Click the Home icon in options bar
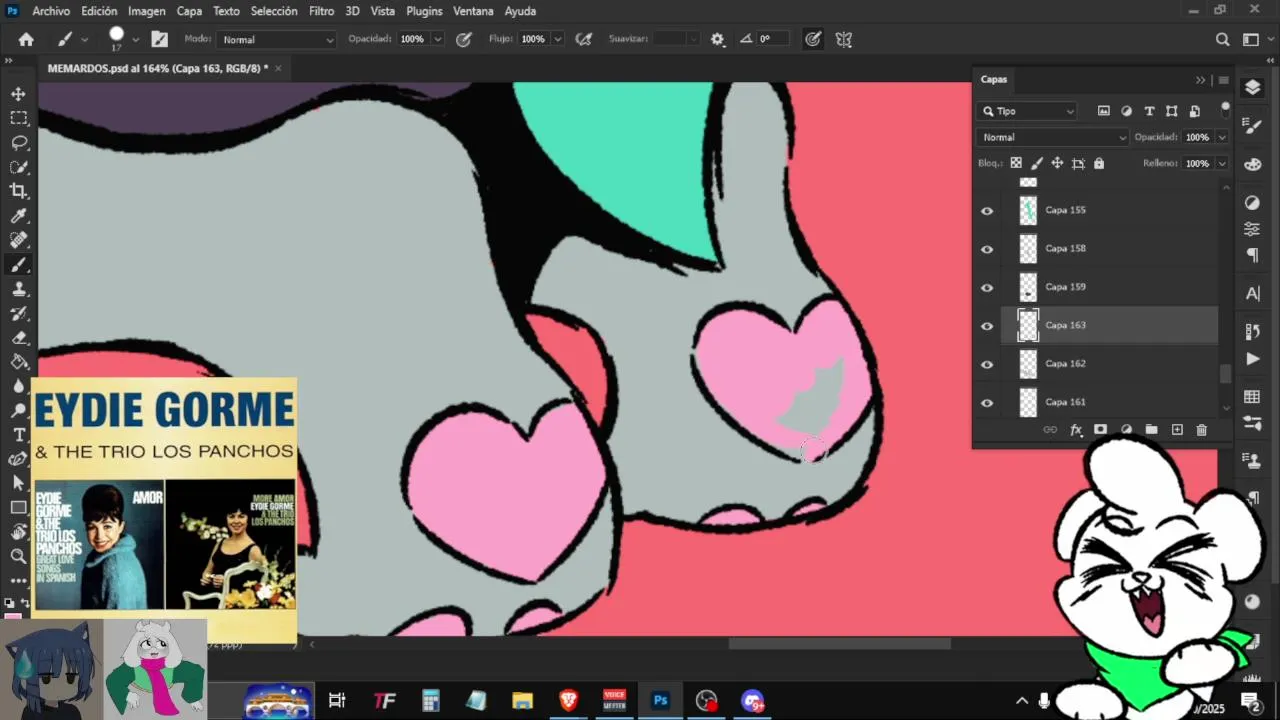The height and width of the screenshot is (720, 1280). 26,39
